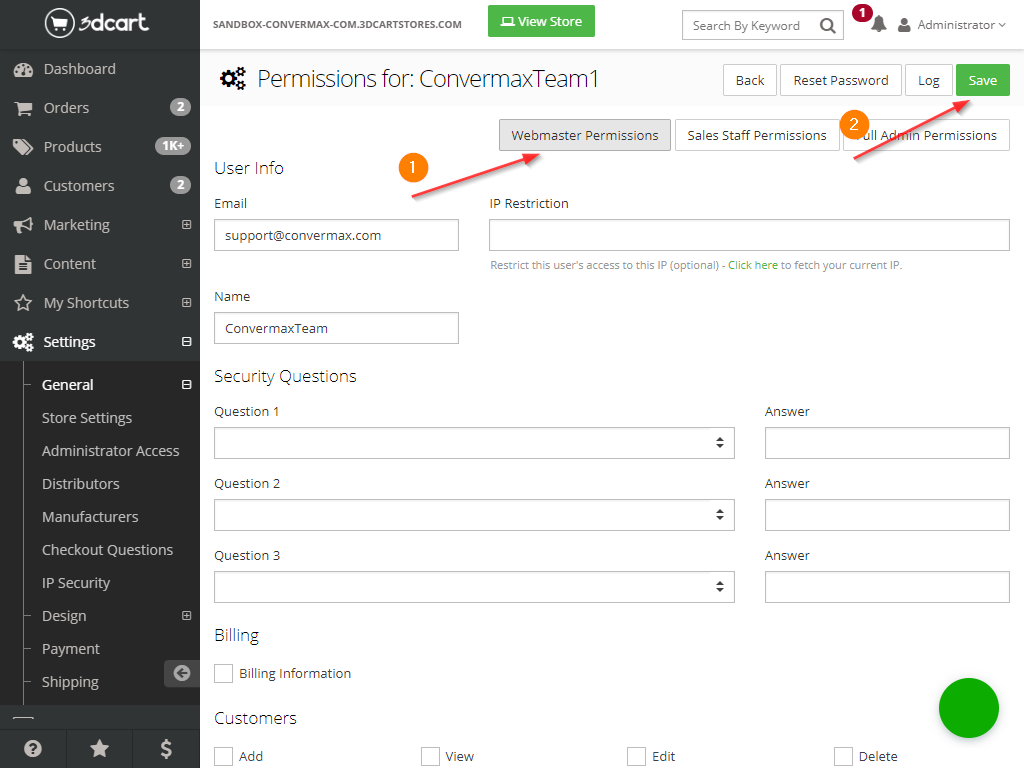The image size is (1024, 768).
Task: Click the Settings gears icon in sidebar
Action: [x=23, y=342]
